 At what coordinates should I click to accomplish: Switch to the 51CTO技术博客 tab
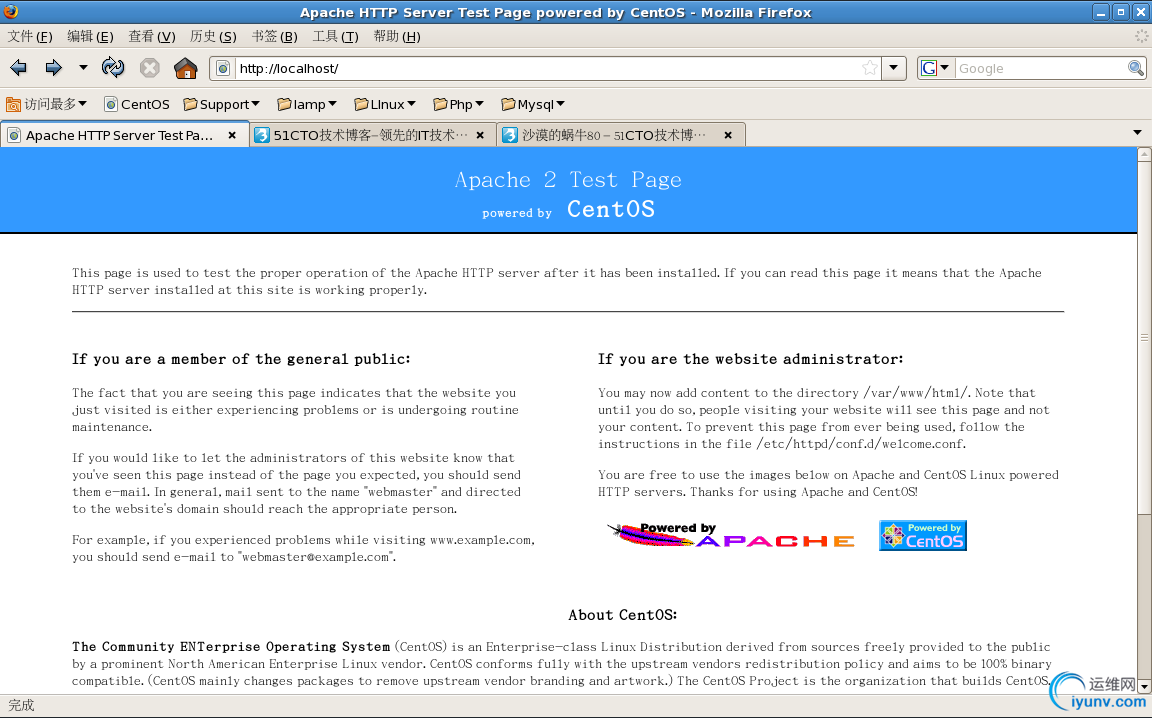click(x=372, y=135)
